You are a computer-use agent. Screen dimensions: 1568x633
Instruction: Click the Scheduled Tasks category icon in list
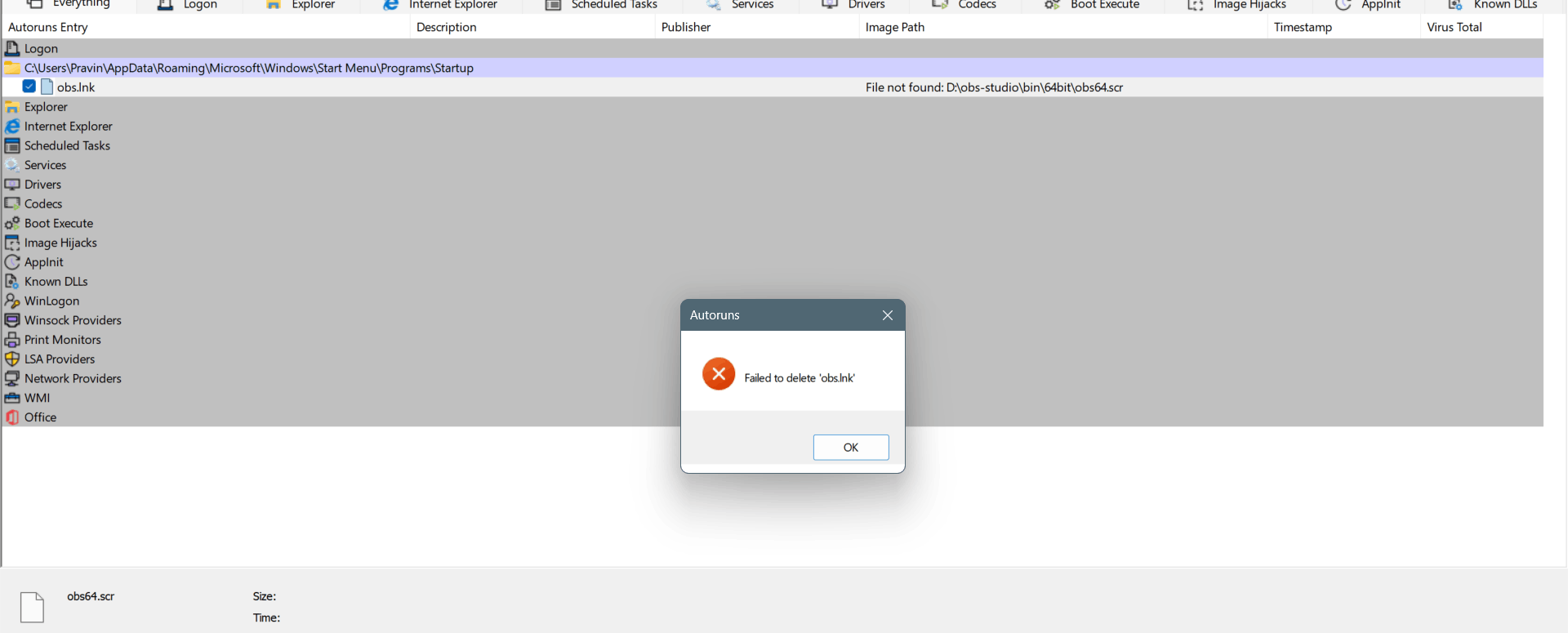[12, 146]
